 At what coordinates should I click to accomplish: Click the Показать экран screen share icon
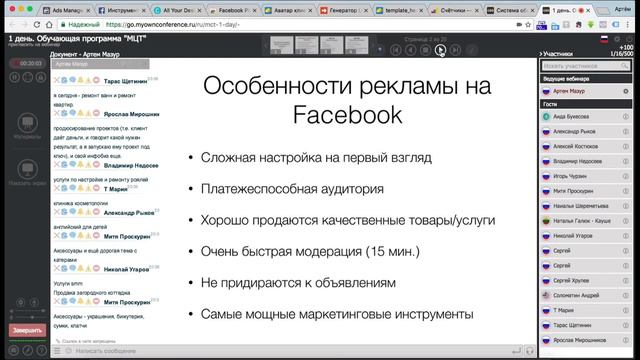click(27, 169)
